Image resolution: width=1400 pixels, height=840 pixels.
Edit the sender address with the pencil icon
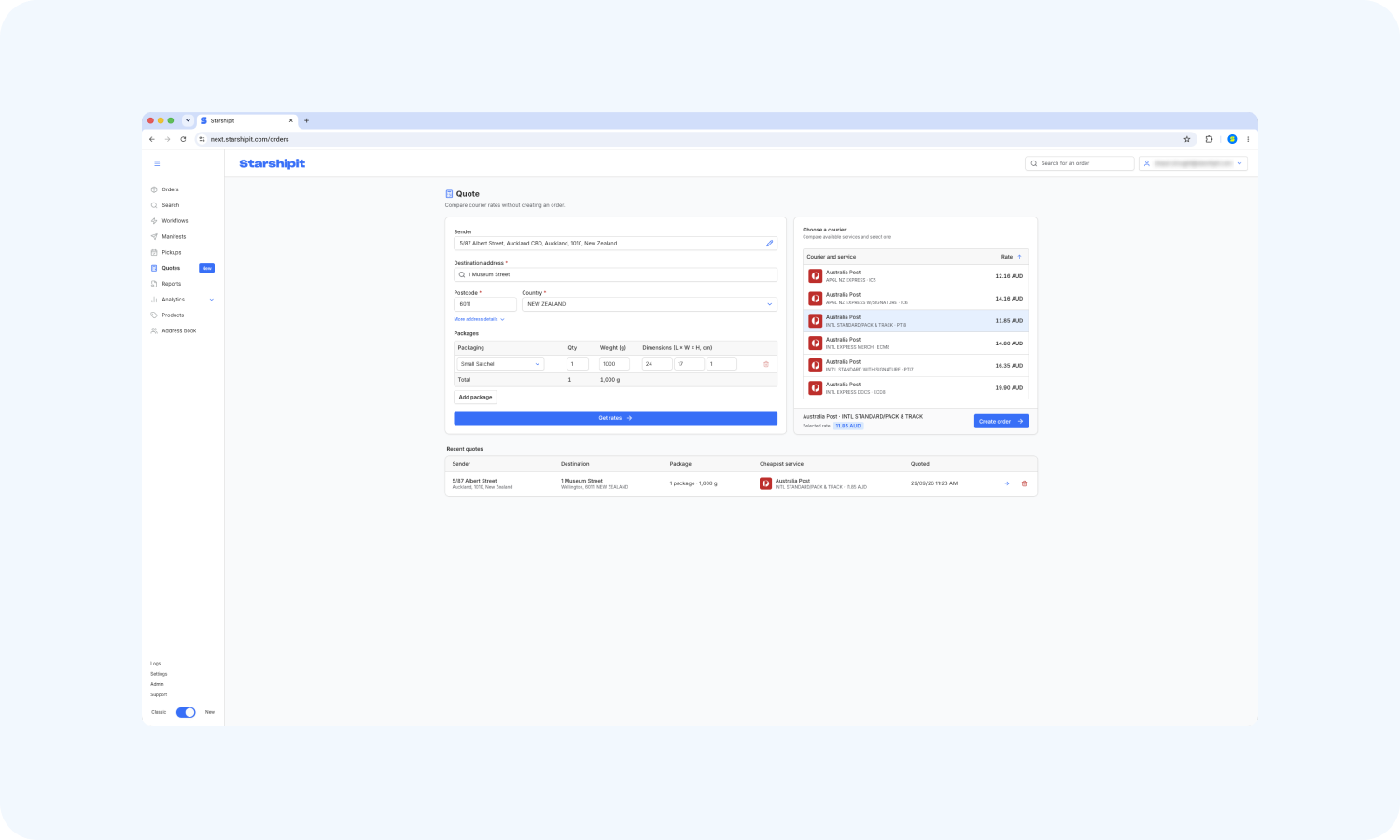click(770, 244)
